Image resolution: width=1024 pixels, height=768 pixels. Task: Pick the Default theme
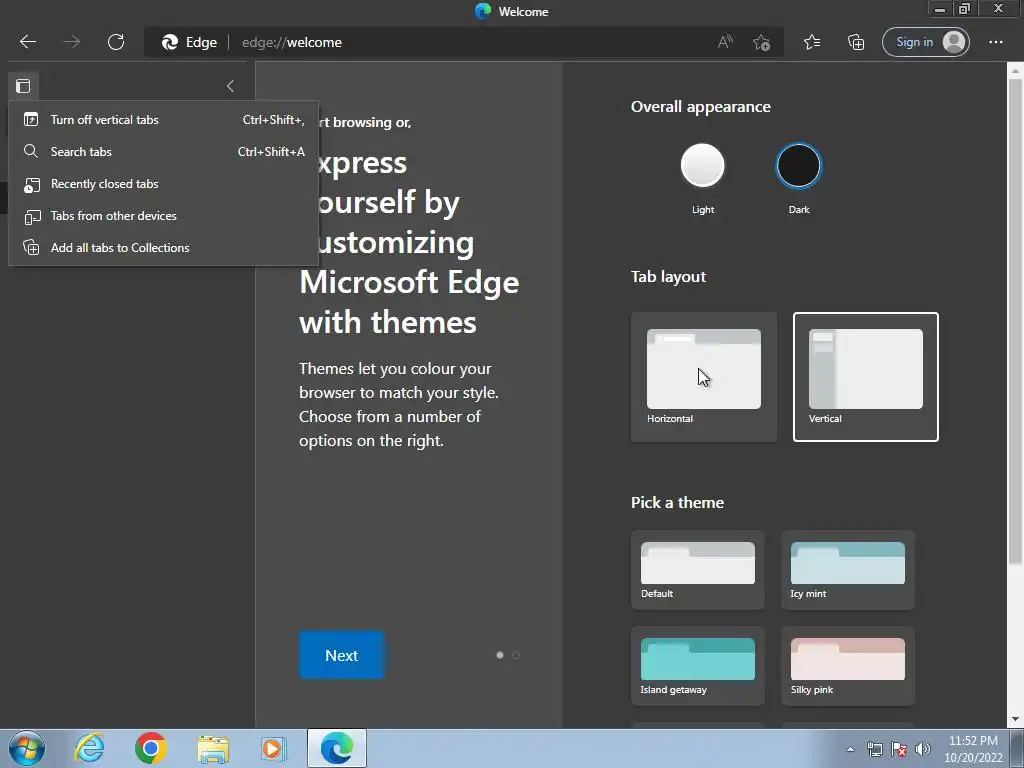pyautogui.click(x=697, y=570)
